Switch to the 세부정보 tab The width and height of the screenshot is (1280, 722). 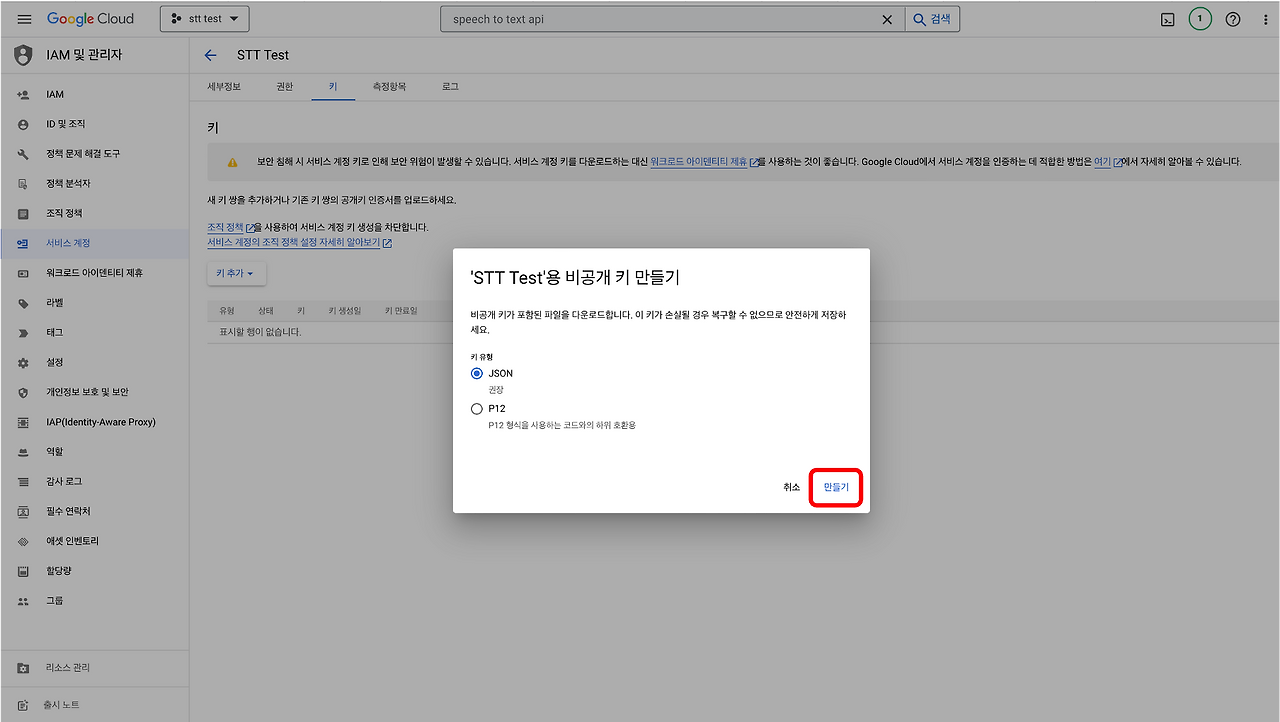(x=223, y=86)
